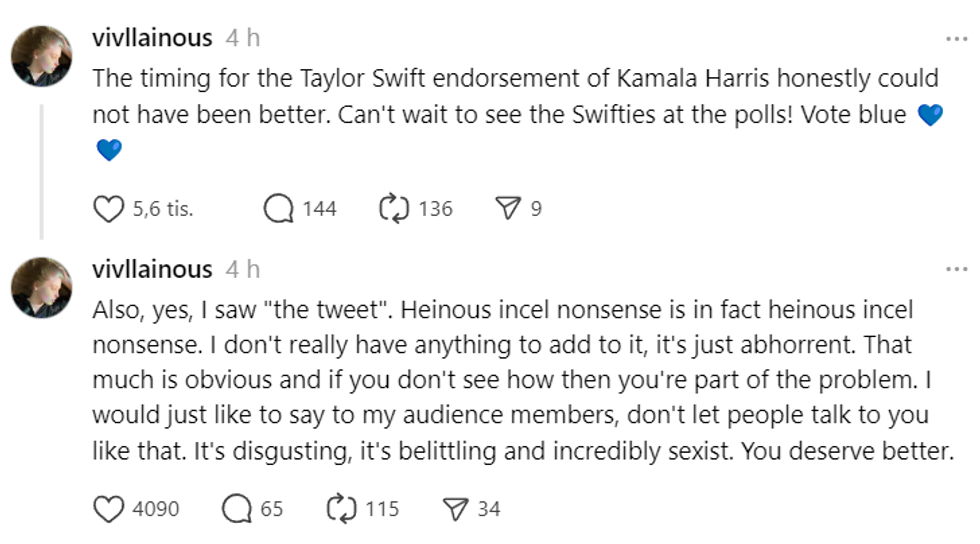Open replies on the second post
Image resolution: width=980 pixels, height=544 pixels.
point(236,509)
